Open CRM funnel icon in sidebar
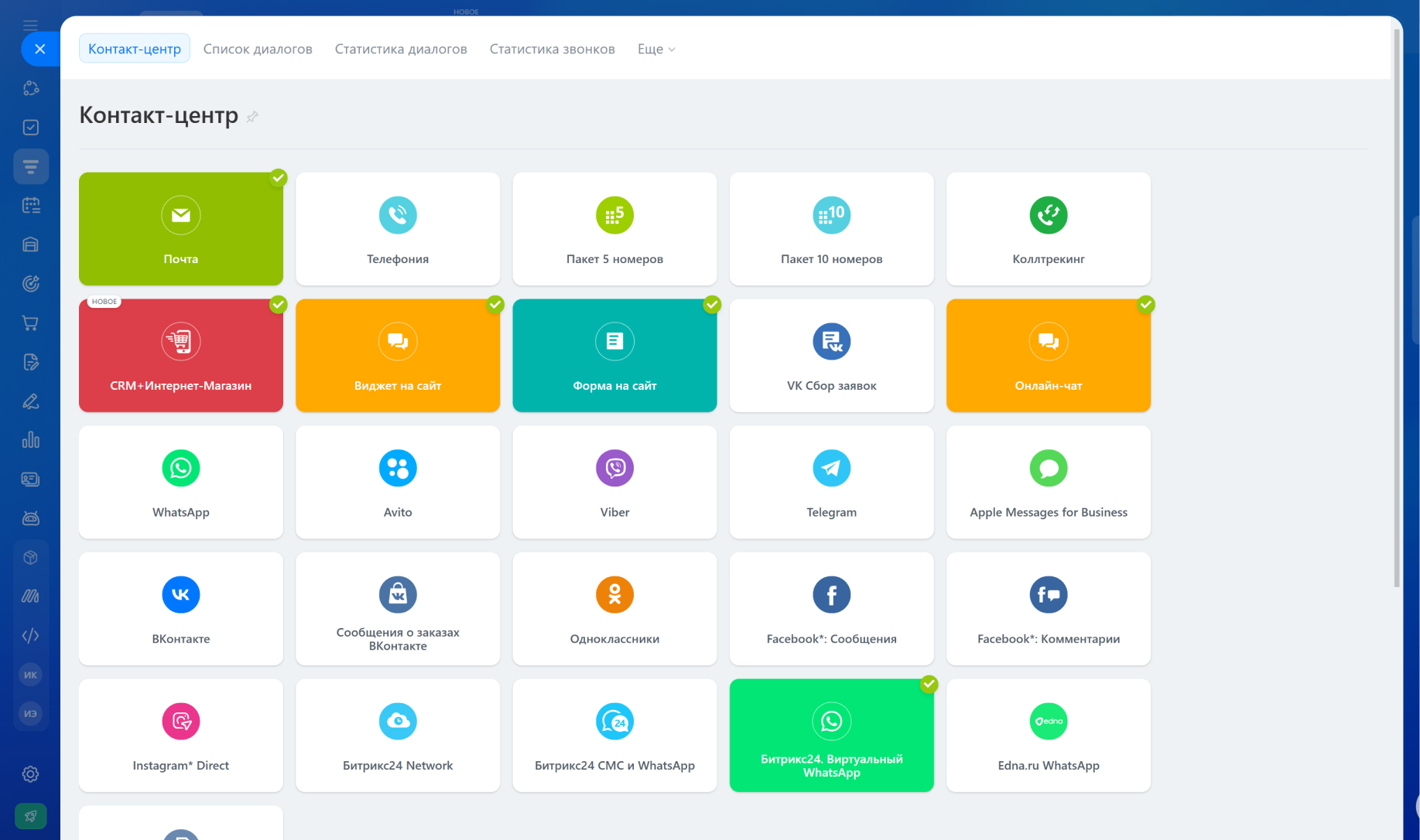The width and height of the screenshot is (1420, 840). point(31,166)
